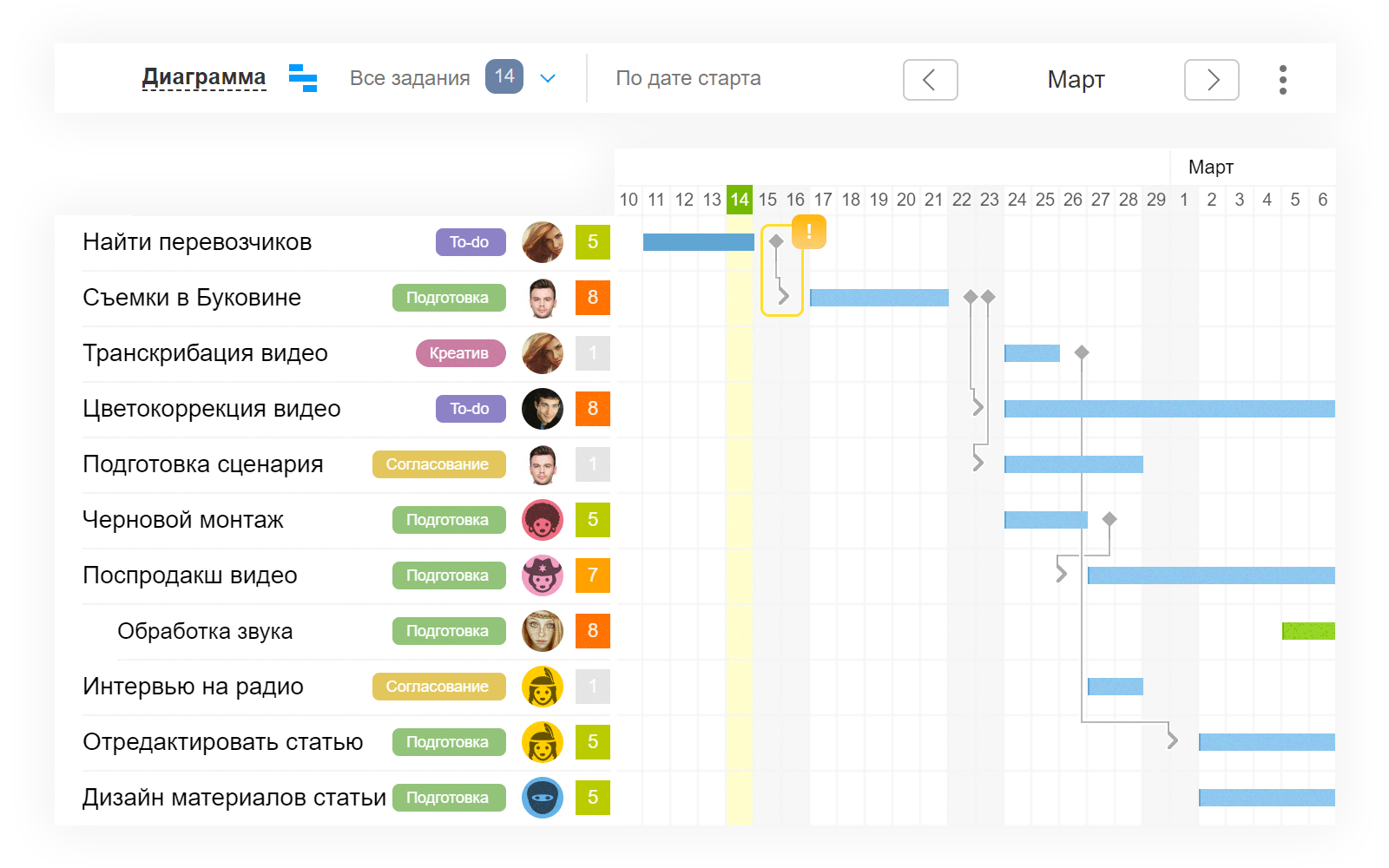Click pirate avatar for Поспродакш видео

543,575
